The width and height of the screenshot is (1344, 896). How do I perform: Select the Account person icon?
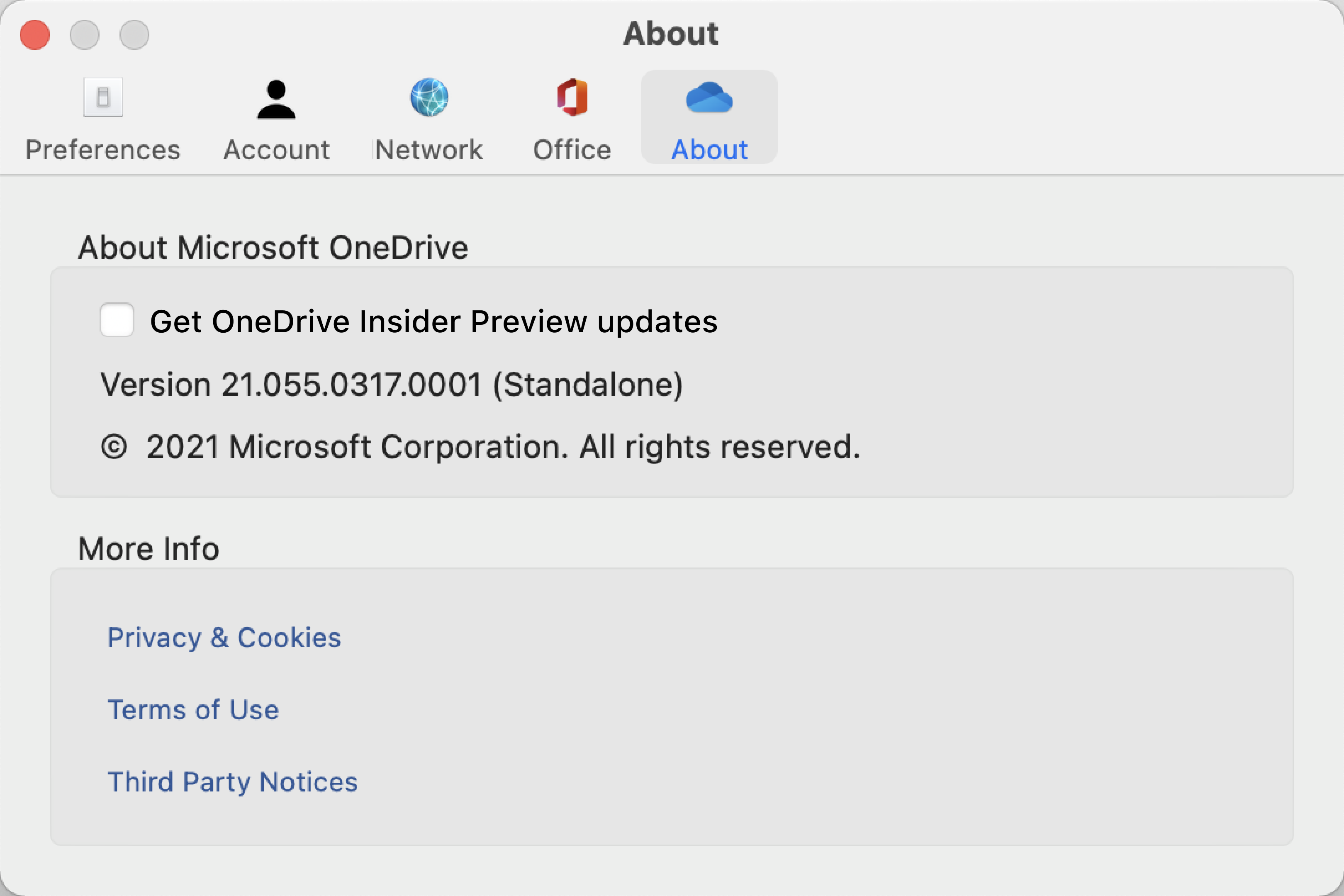coord(276,100)
